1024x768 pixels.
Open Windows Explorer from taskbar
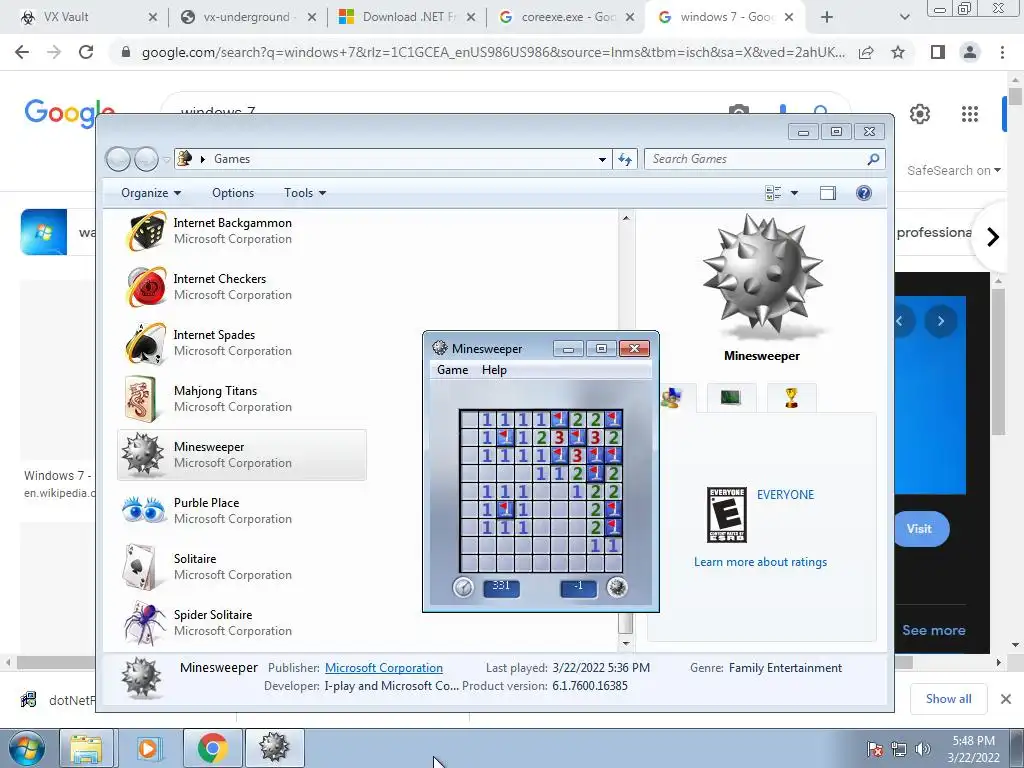[x=86, y=748]
